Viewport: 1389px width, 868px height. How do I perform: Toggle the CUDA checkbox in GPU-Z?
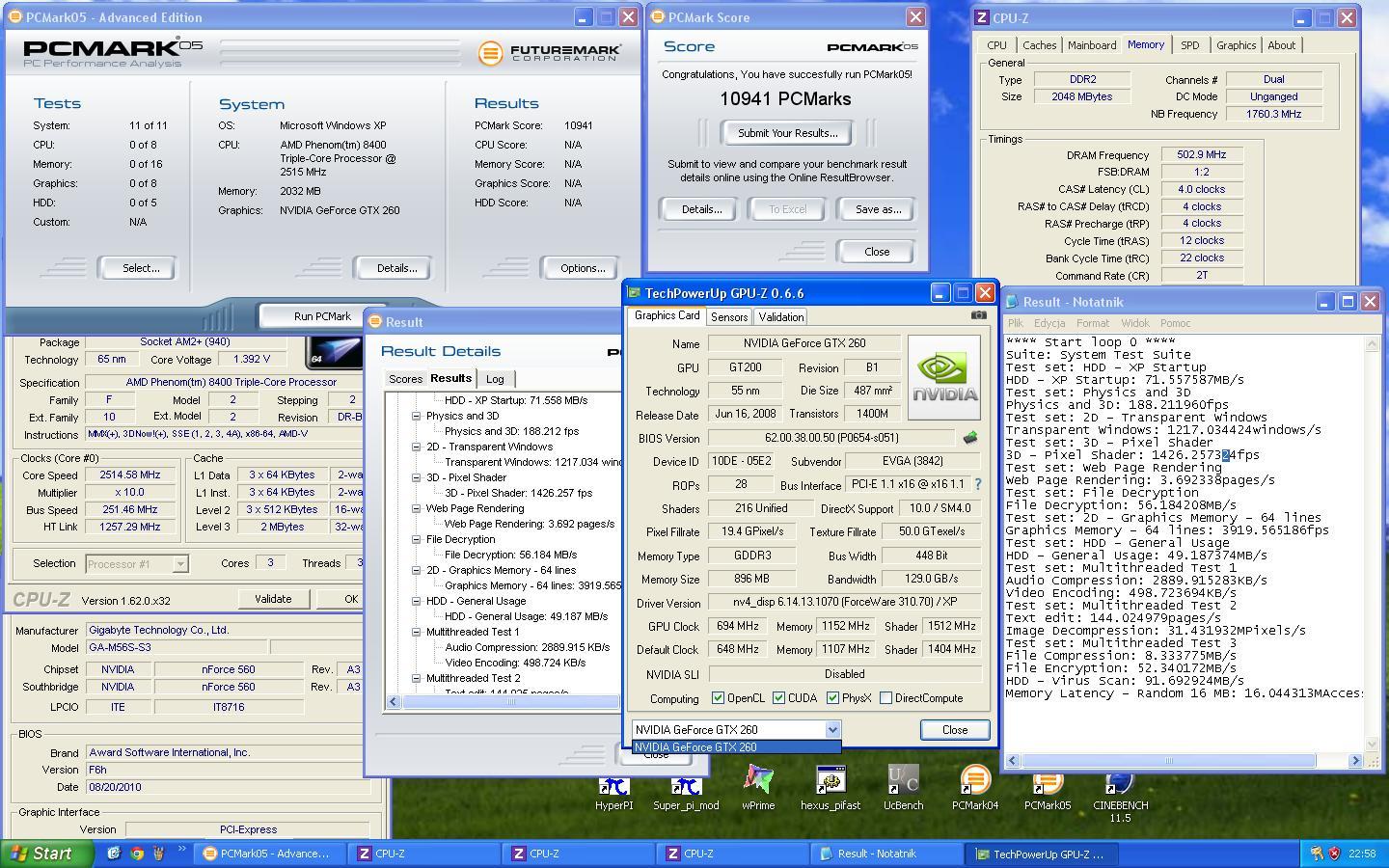(x=778, y=698)
